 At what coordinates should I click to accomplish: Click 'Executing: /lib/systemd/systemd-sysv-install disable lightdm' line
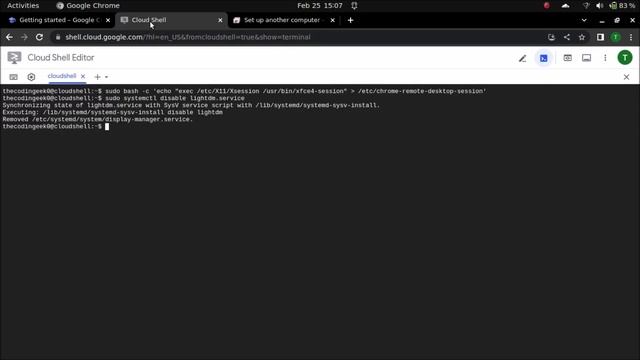113,112
